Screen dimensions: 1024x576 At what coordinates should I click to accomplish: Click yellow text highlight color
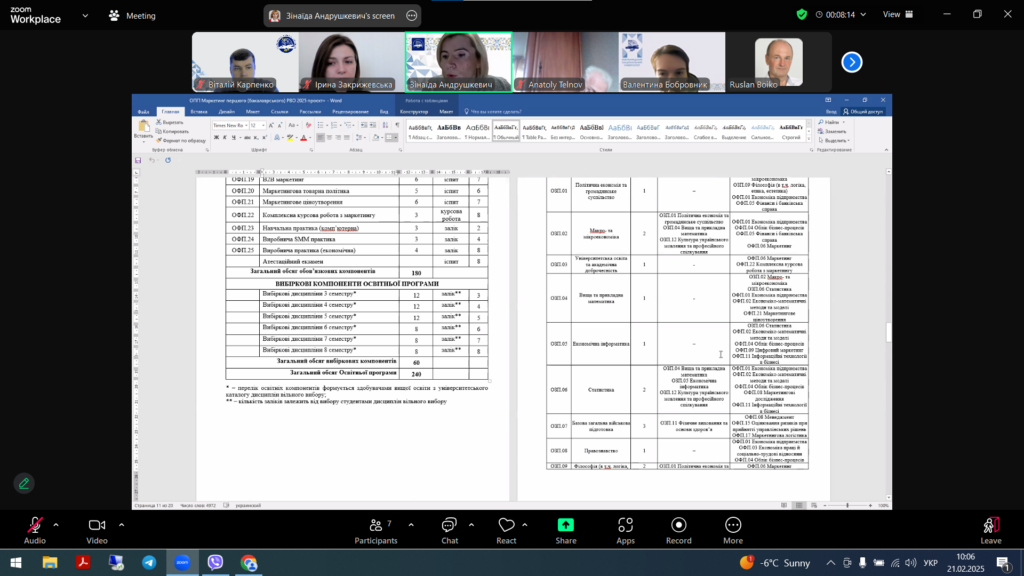(x=290, y=138)
